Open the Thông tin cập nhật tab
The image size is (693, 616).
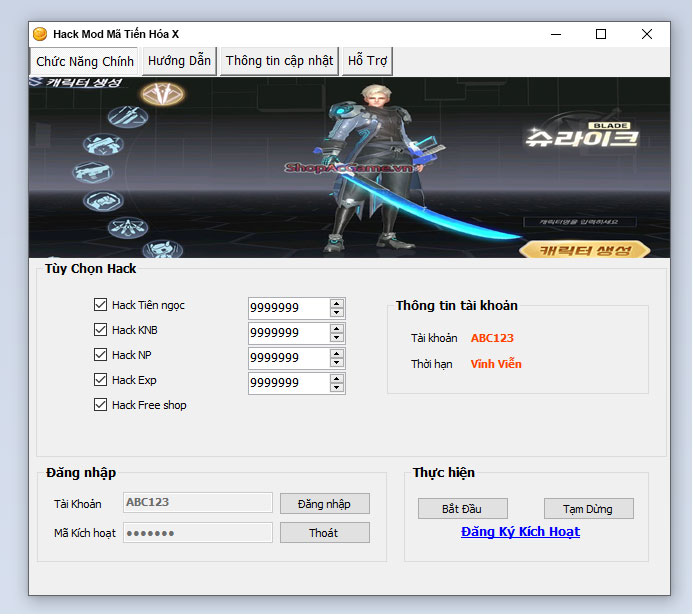279,61
